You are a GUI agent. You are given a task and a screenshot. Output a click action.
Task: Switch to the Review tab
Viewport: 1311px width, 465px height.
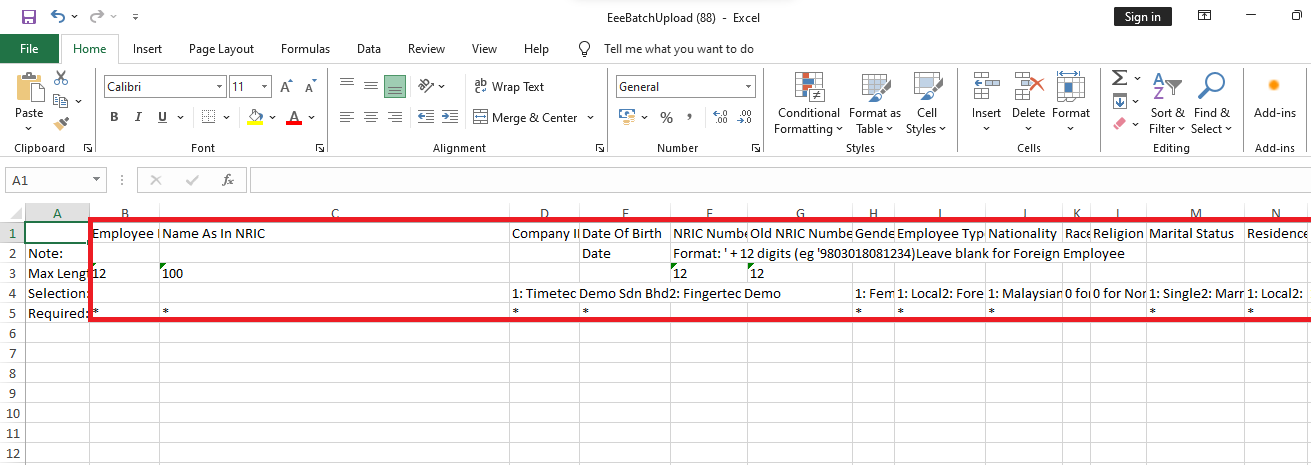click(426, 48)
